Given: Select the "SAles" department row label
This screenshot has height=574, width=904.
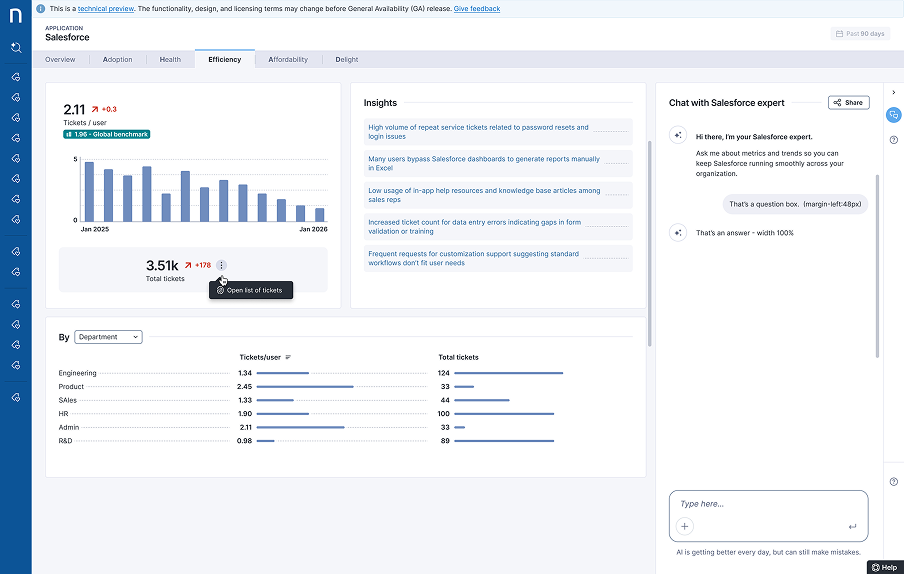Looking at the screenshot, I should (x=67, y=400).
